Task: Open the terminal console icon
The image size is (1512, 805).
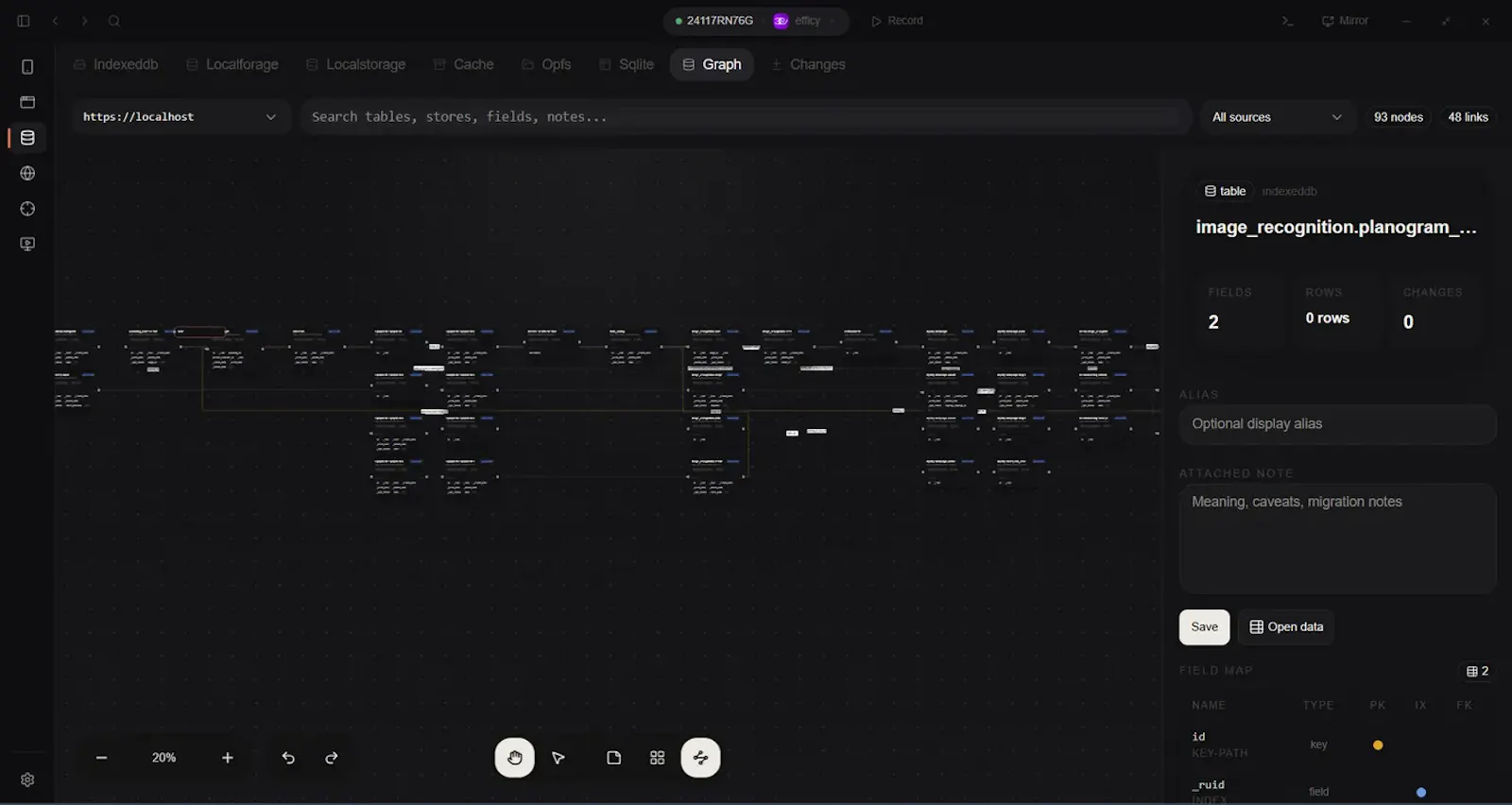Action: [1287, 21]
